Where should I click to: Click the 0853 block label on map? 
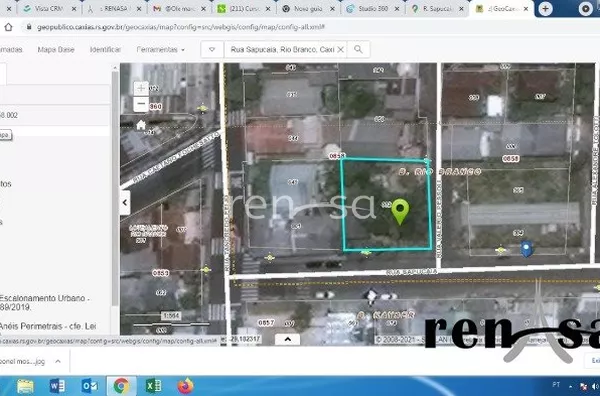click(x=161, y=273)
